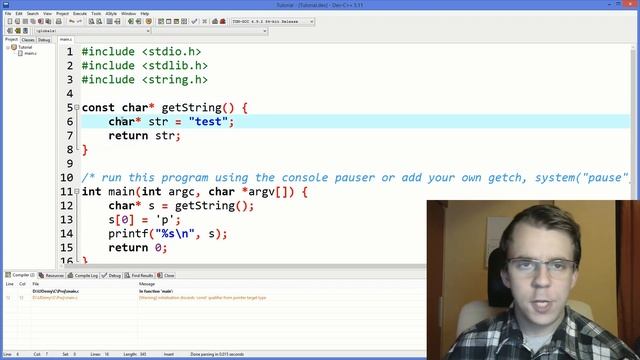Click the Find magnifier icon
This screenshot has width=640, height=360.
point(91,21)
